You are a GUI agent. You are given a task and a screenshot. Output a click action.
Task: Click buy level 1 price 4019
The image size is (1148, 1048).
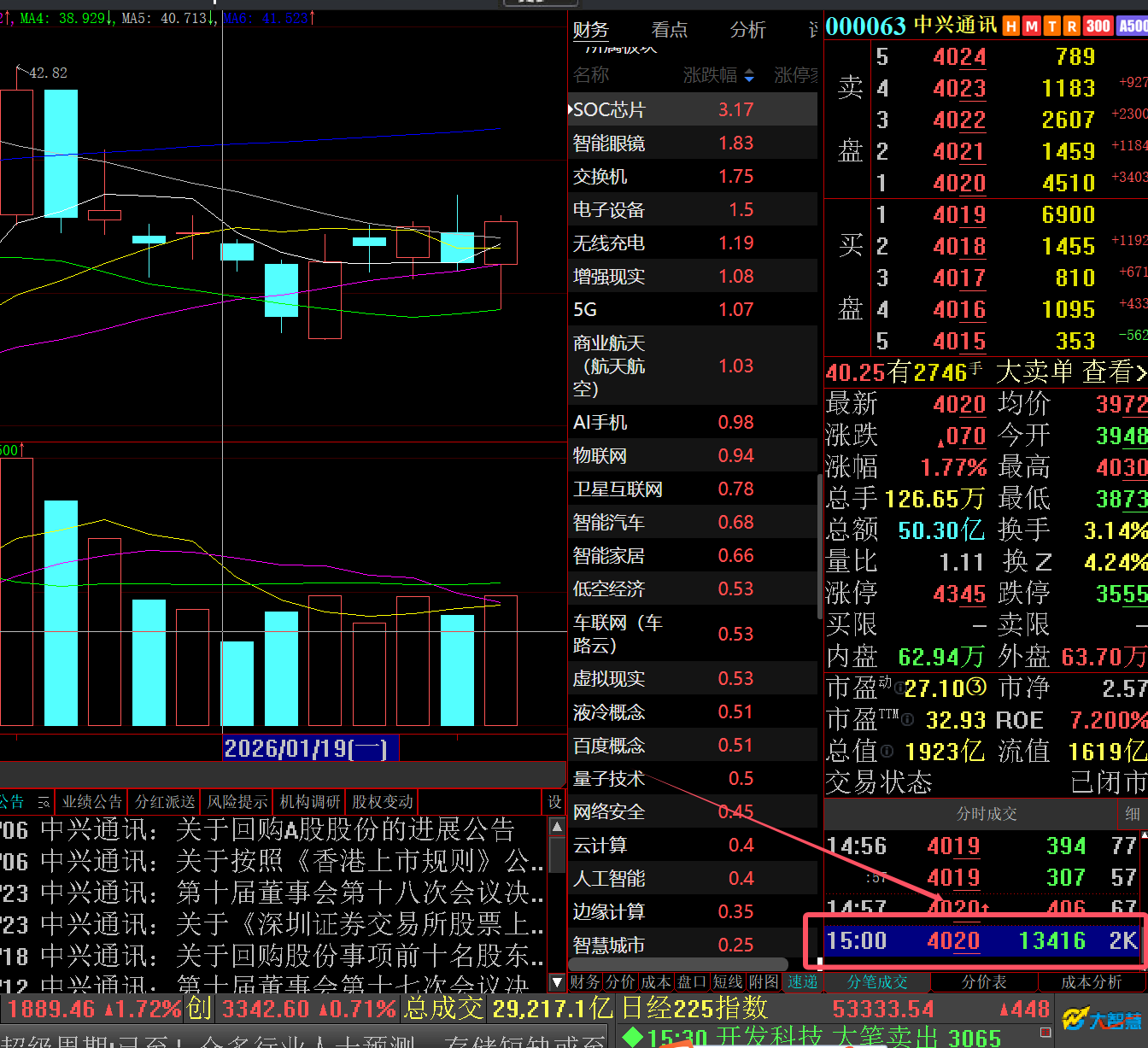[x=959, y=214]
